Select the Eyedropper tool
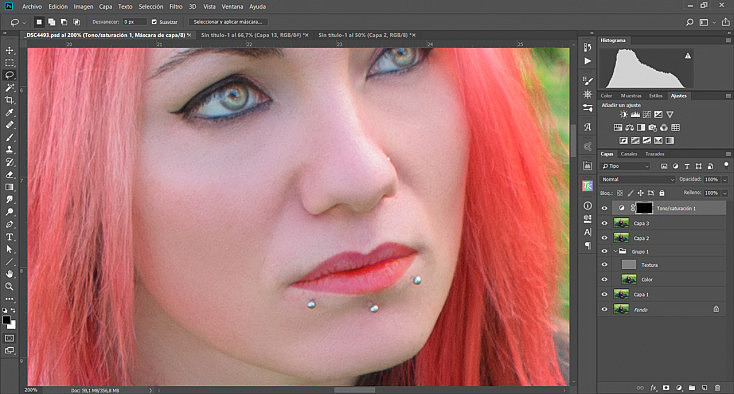This screenshot has height=394, width=734. (x=9, y=112)
